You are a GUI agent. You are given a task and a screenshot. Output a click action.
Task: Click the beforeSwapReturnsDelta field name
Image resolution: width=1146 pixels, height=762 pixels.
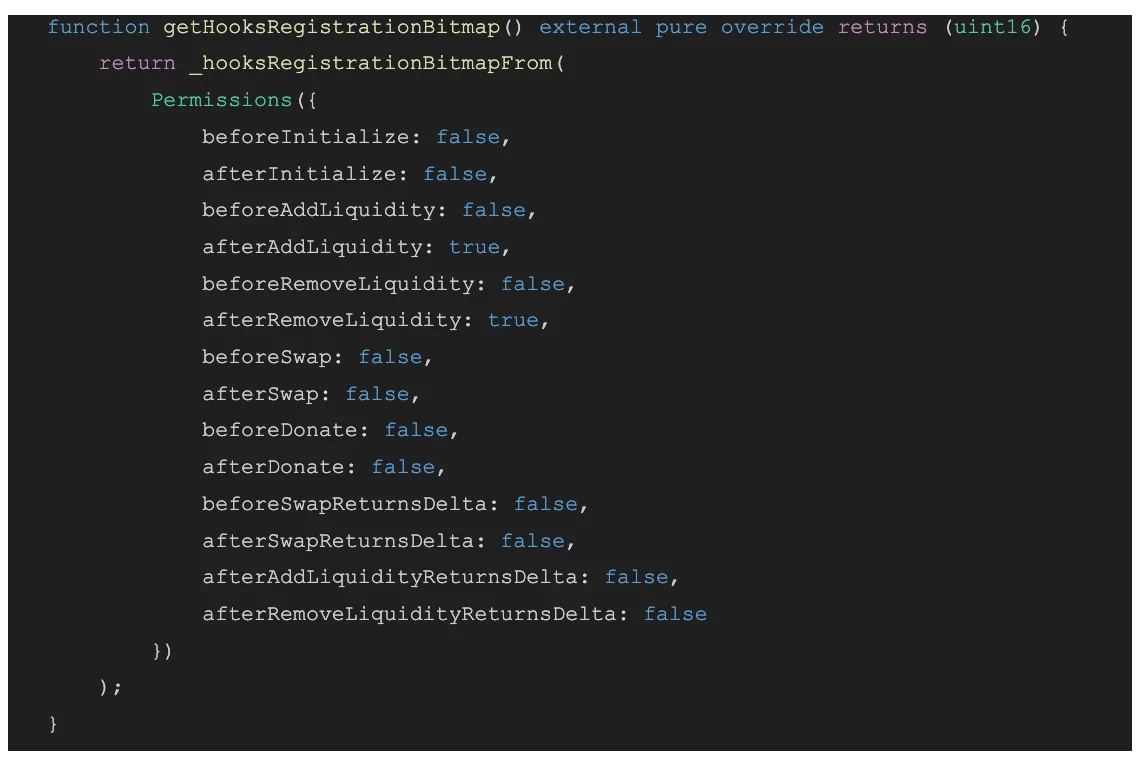[344, 504]
